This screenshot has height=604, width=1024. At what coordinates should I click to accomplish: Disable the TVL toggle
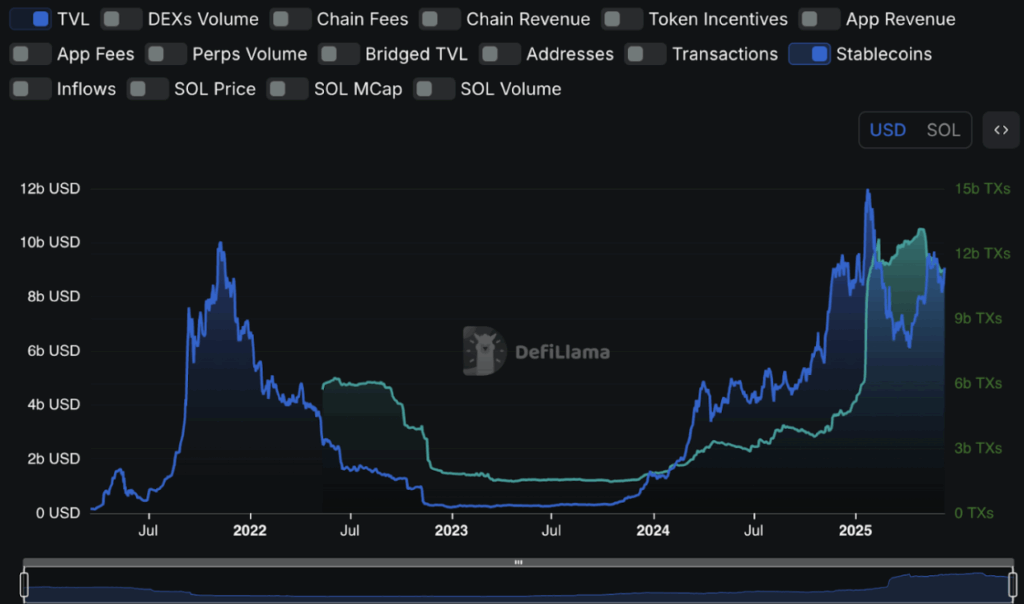(30, 19)
